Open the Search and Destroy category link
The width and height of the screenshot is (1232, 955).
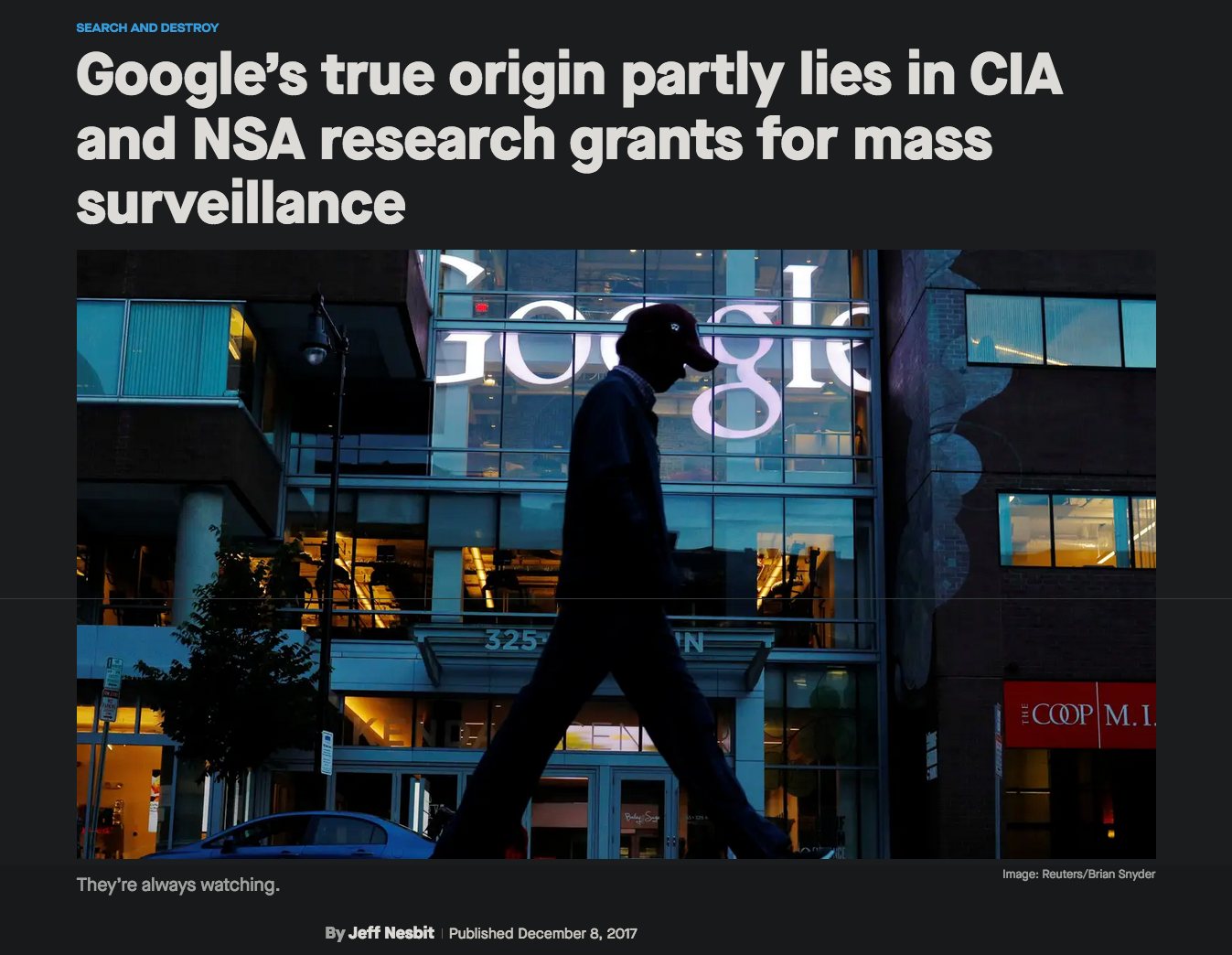(147, 27)
